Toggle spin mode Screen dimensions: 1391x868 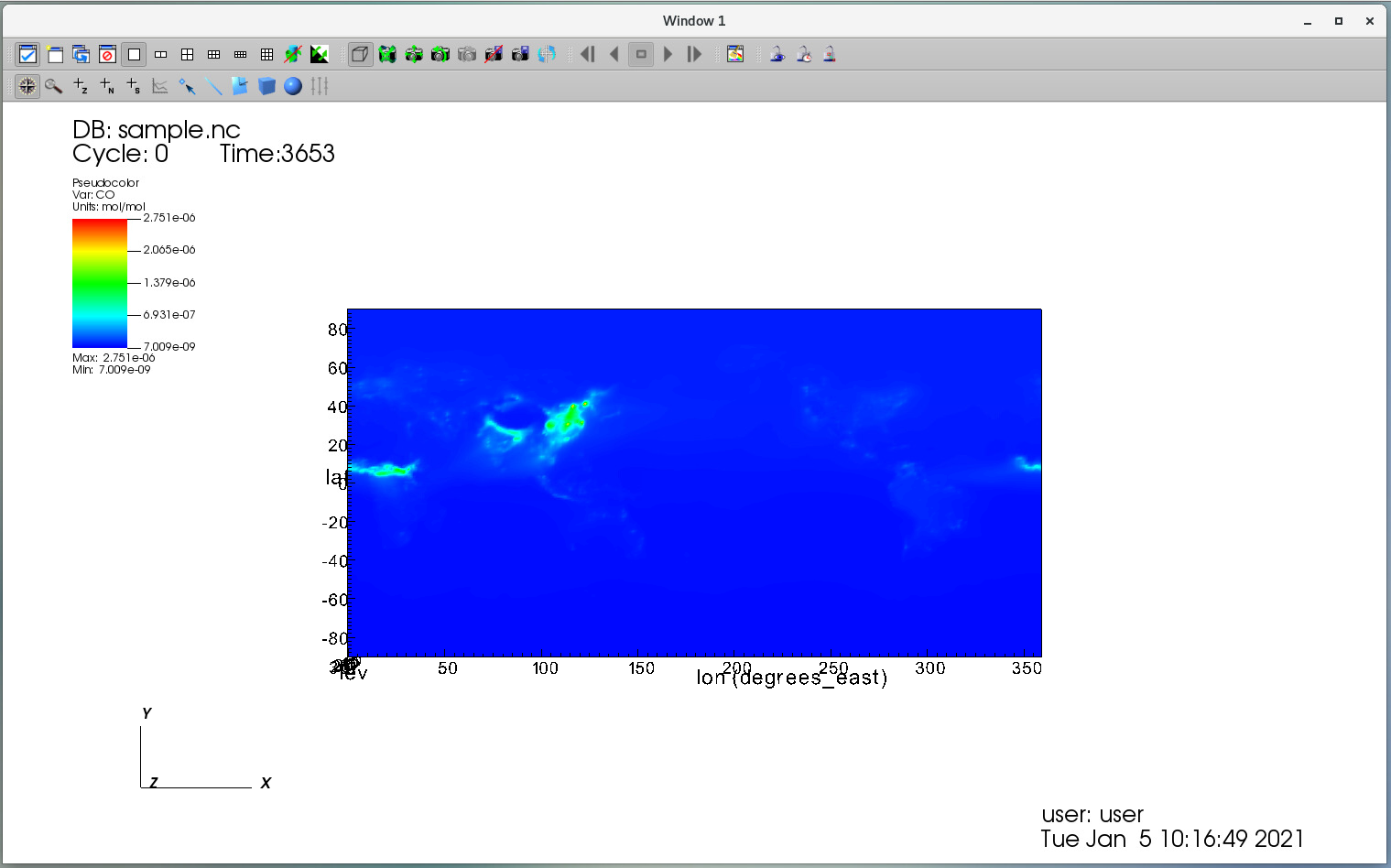pyautogui.click(x=547, y=55)
